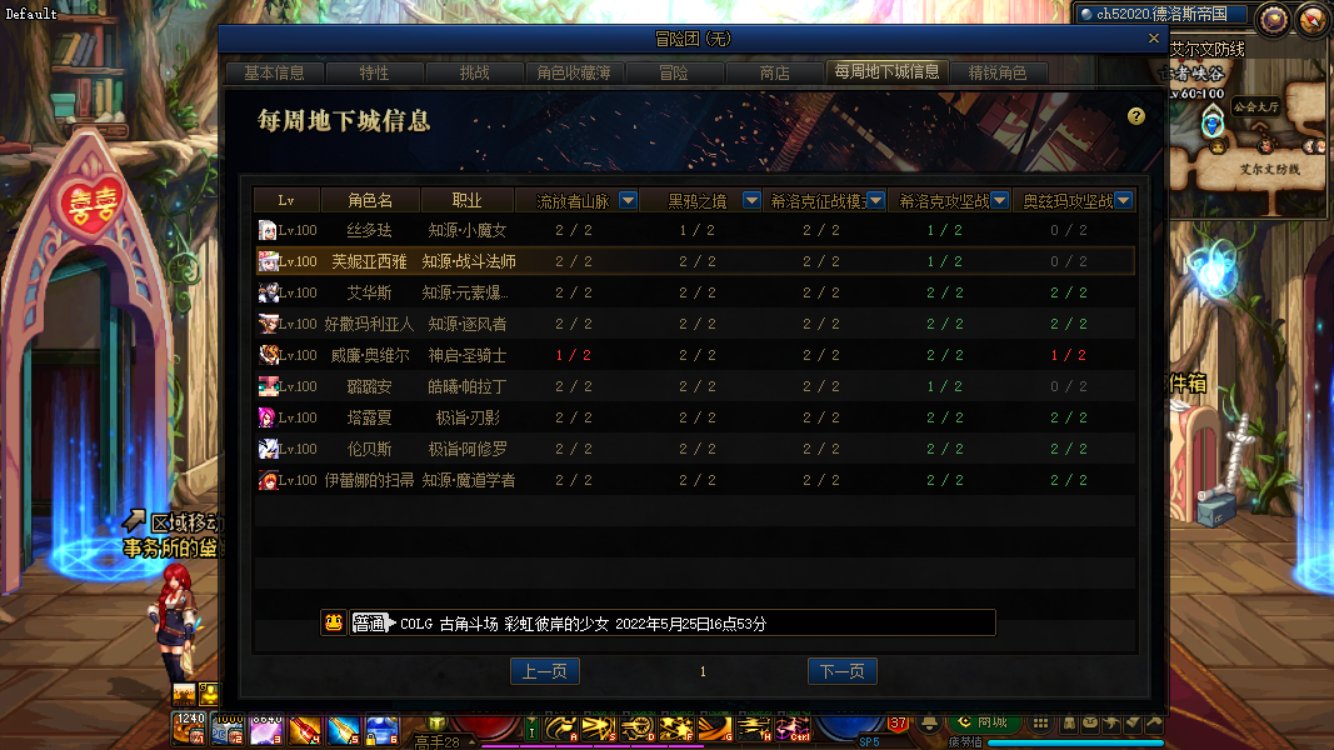Click the round purple-gem badge icon beside channel name
The image size is (1334, 750).
[1273, 19]
